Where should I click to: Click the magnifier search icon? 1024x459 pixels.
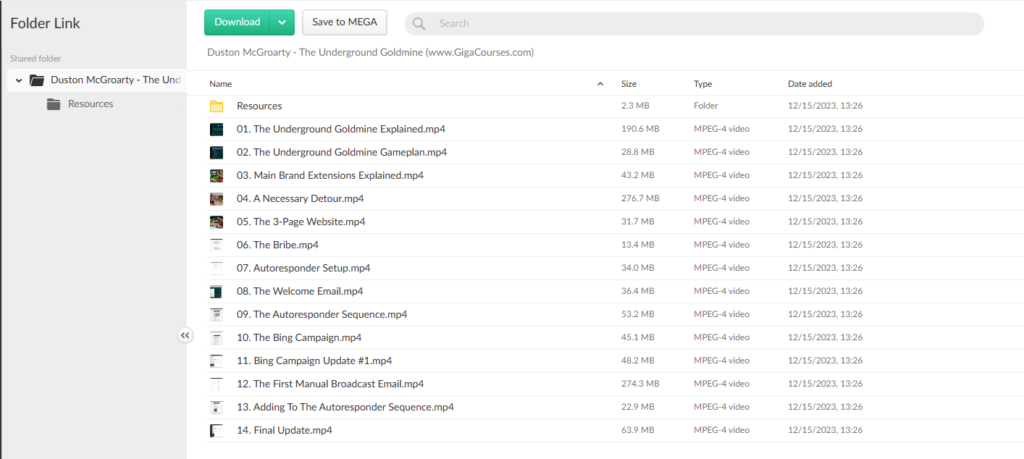[x=419, y=23]
